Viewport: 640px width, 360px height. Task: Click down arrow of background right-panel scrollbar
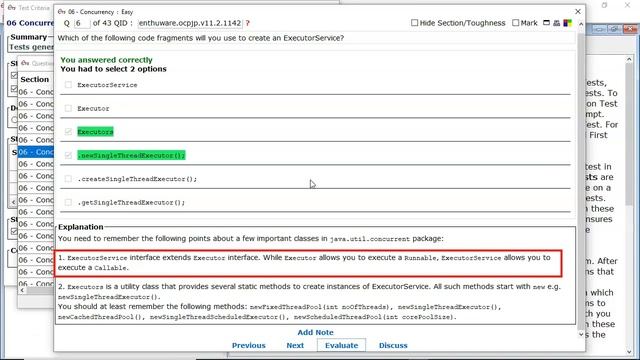629,351
